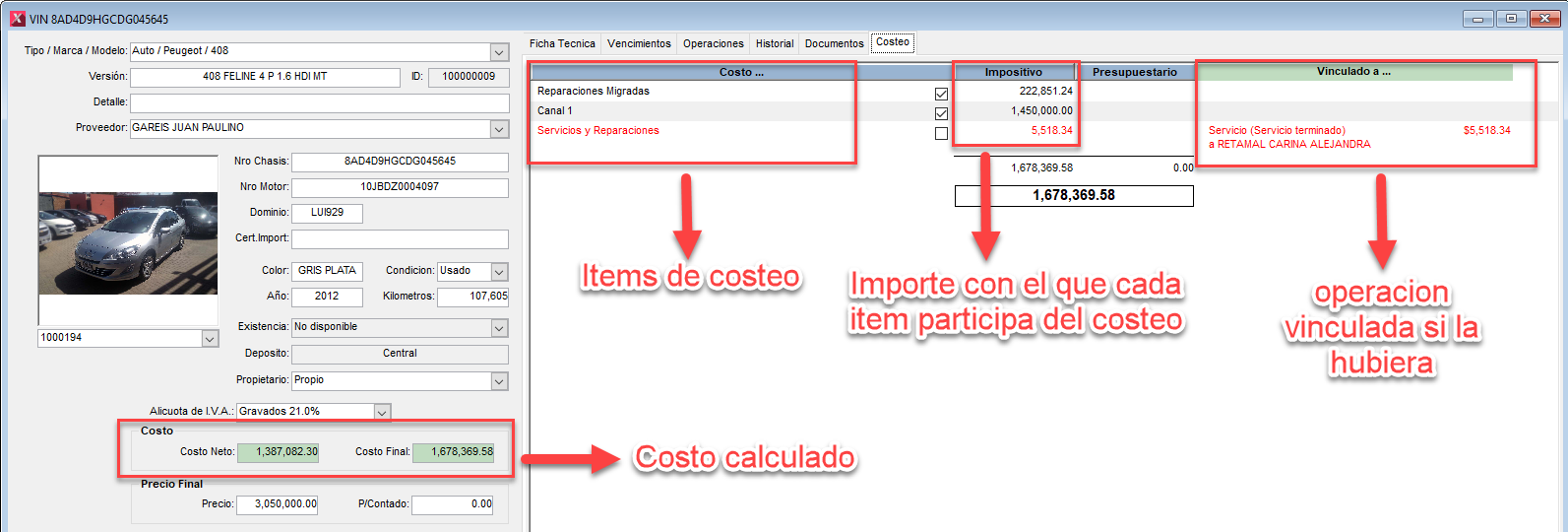Image resolution: width=1568 pixels, height=532 pixels.
Task: Toggle the Canal 1 checkbox
Action: click(941, 113)
